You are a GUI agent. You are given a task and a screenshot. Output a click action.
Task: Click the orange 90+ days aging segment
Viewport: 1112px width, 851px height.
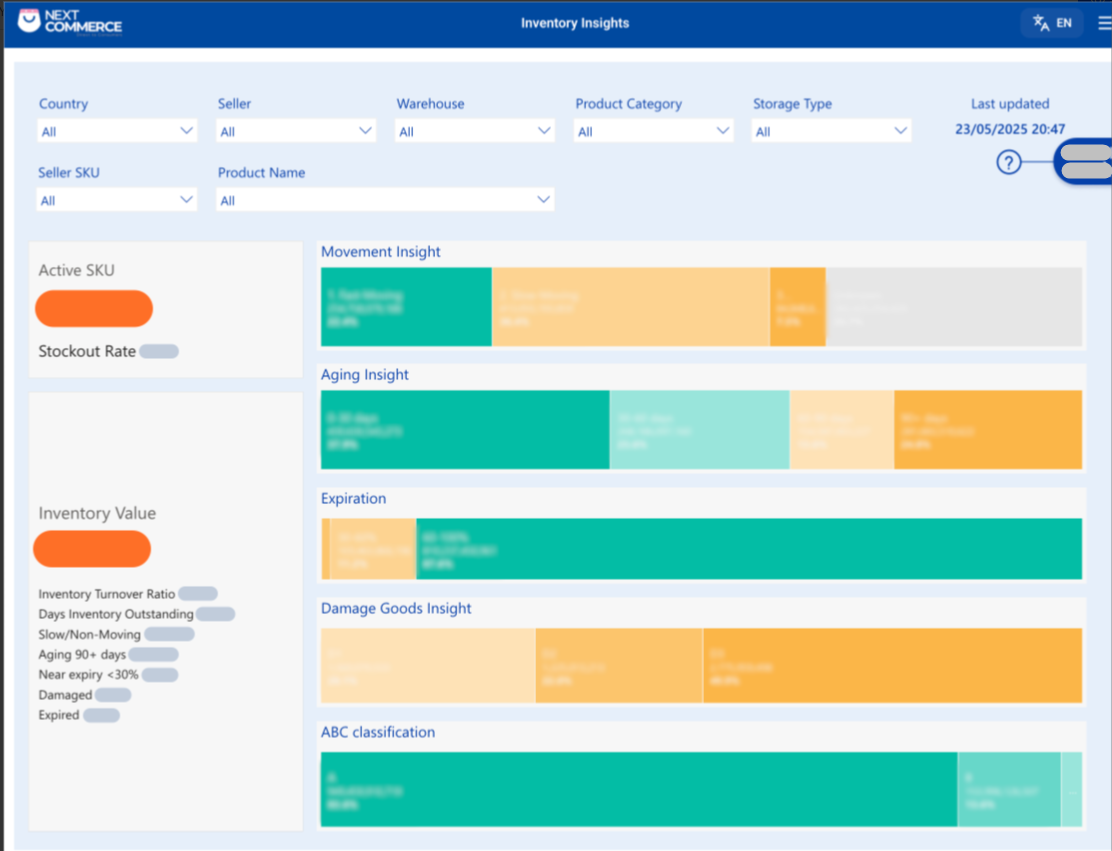point(987,430)
